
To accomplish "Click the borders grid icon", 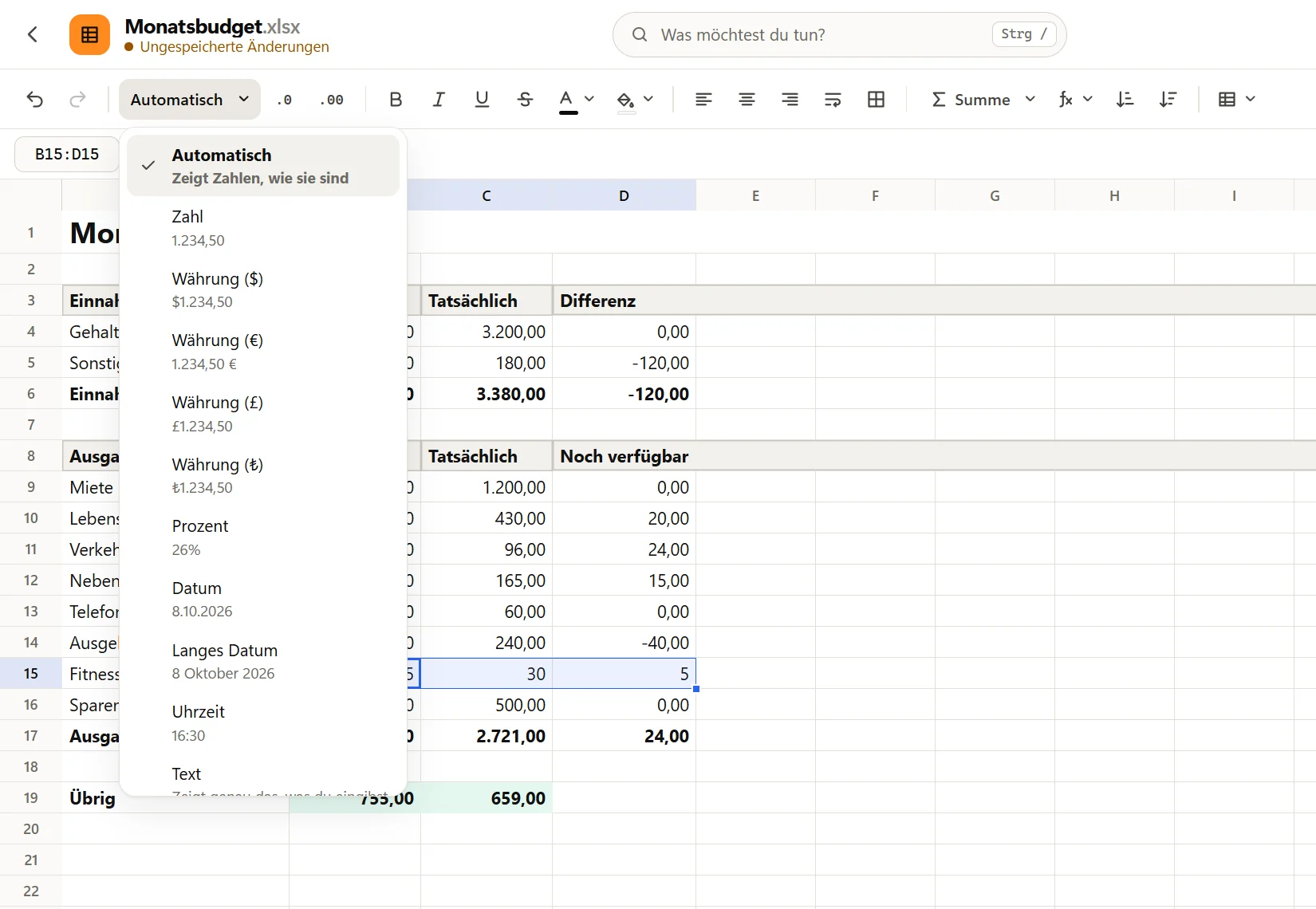I will (876, 100).
